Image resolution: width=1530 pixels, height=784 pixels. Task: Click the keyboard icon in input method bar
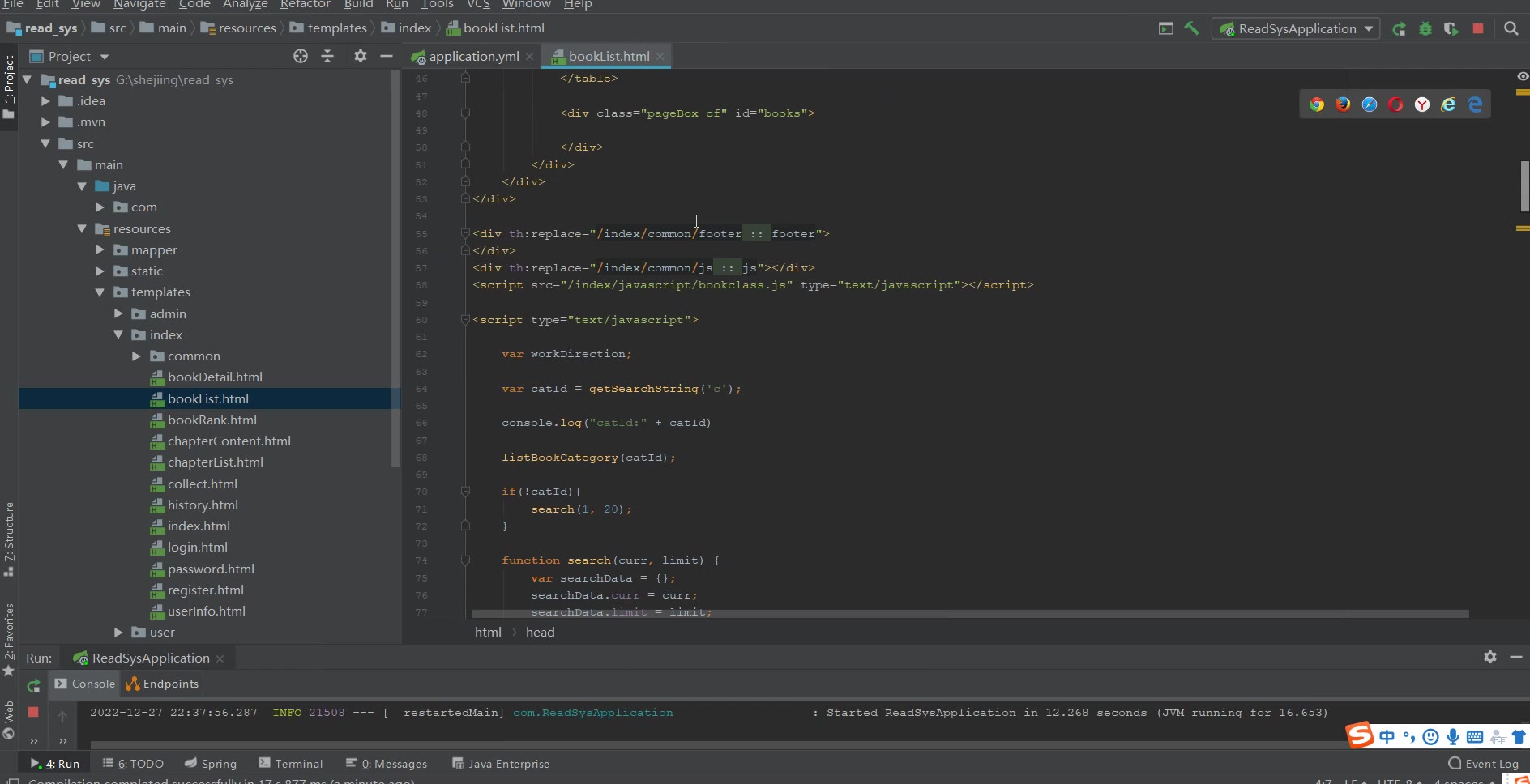[x=1475, y=736]
